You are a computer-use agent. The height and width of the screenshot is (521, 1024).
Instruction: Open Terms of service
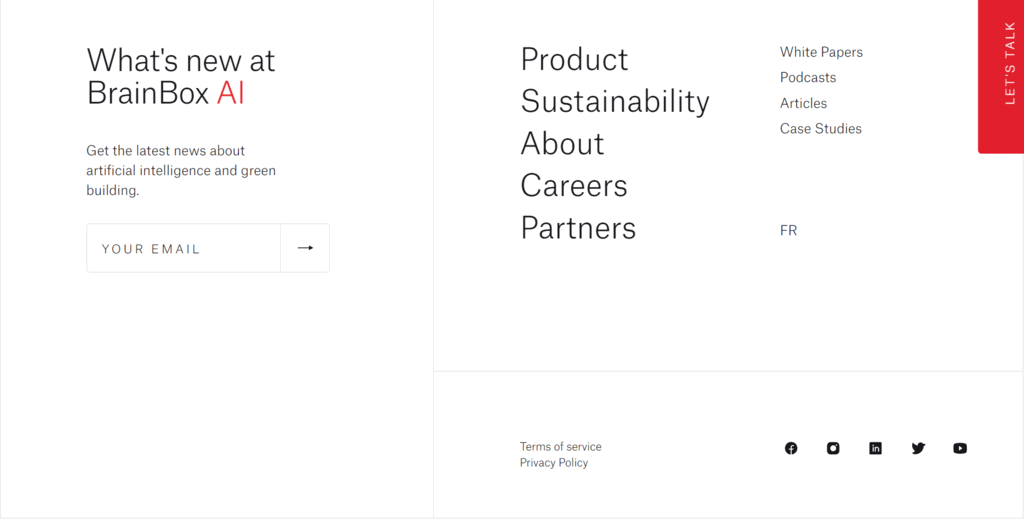coord(560,446)
